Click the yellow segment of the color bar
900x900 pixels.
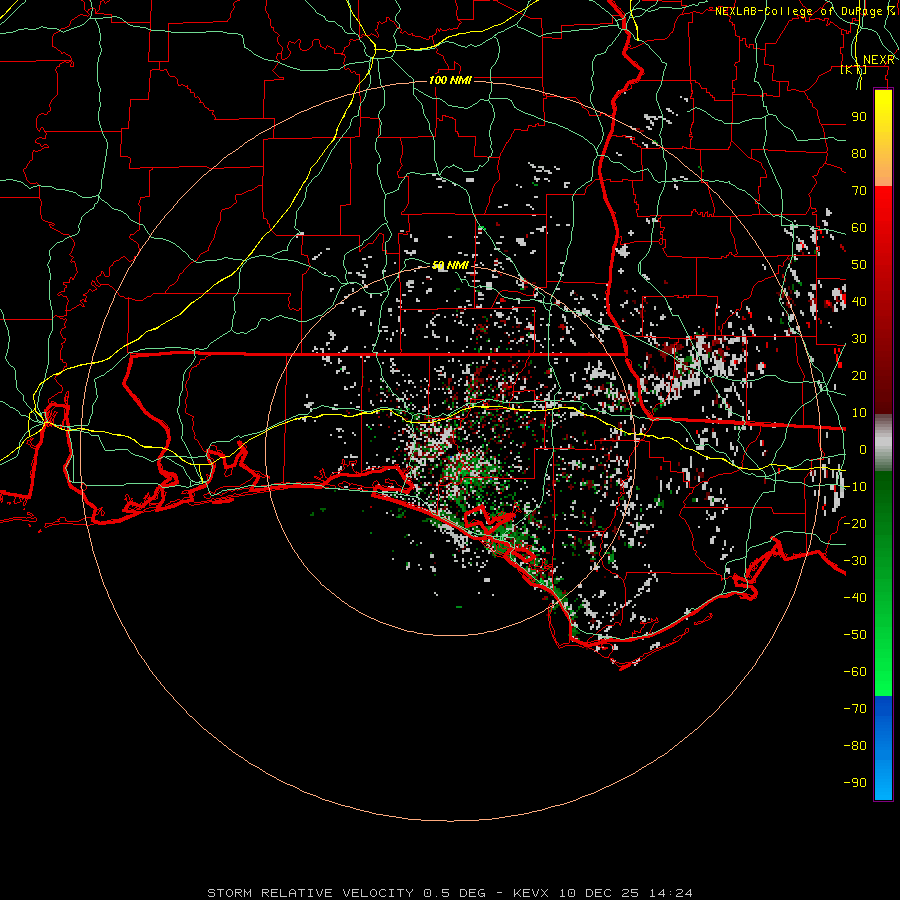point(883,138)
